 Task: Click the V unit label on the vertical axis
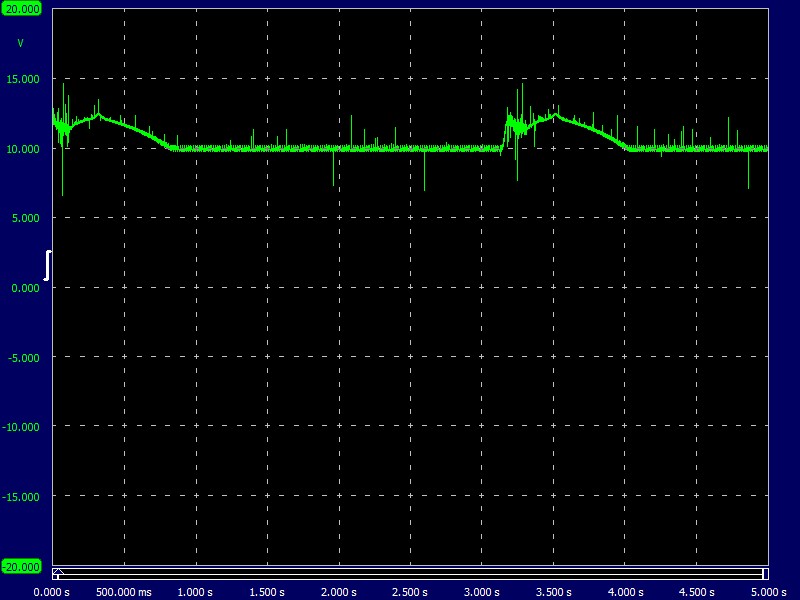20,43
